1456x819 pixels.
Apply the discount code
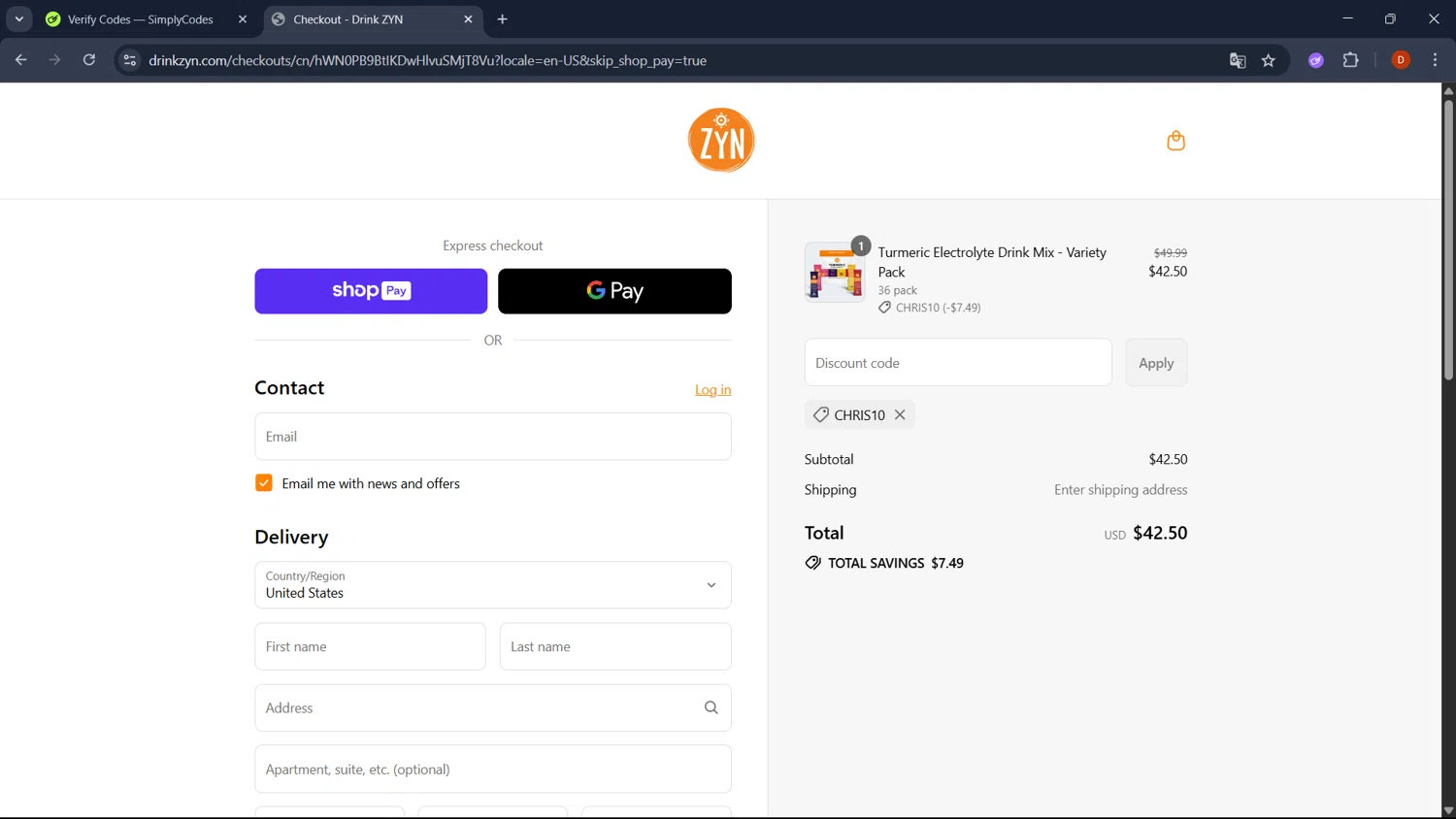(x=1156, y=363)
